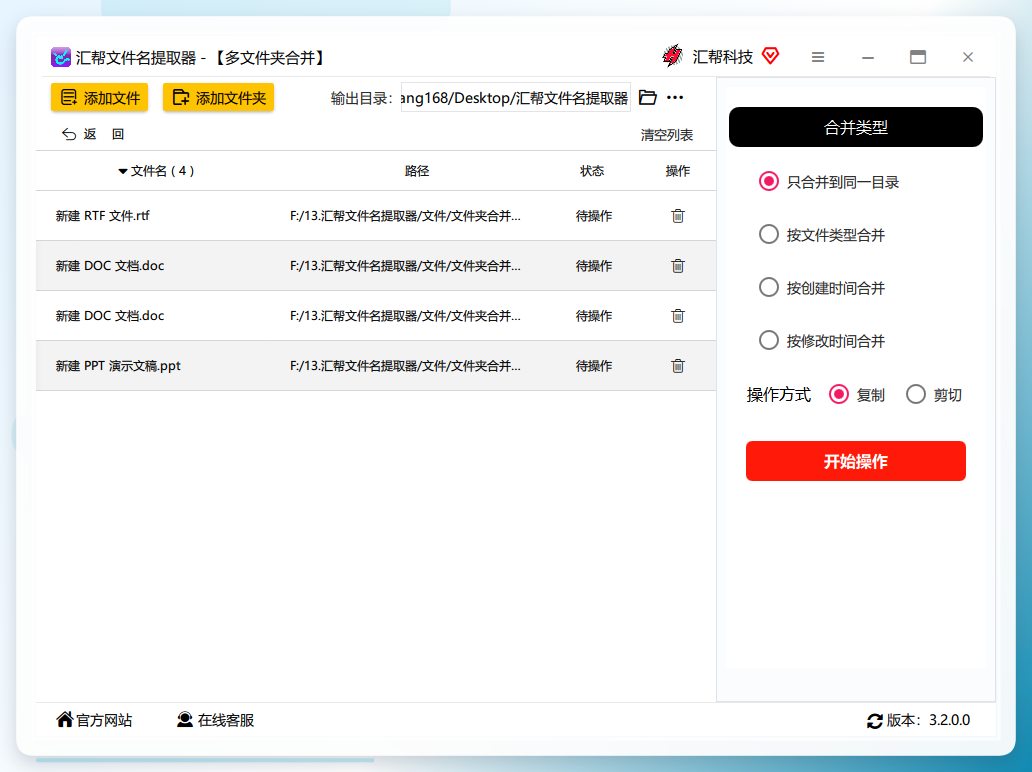This screenshot has height=772, width=1032.
Task: Open 在线客服 online support
Action: 215,720
